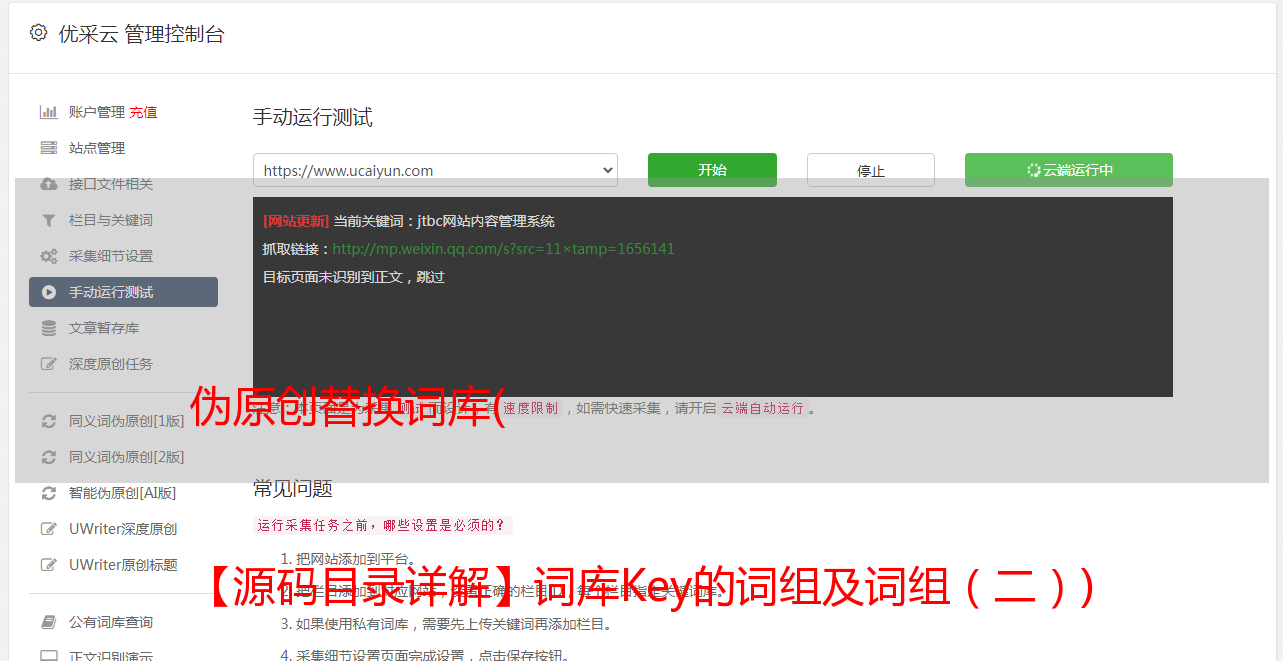Select the 站点管理 server icon

click(x=48, y=148)
